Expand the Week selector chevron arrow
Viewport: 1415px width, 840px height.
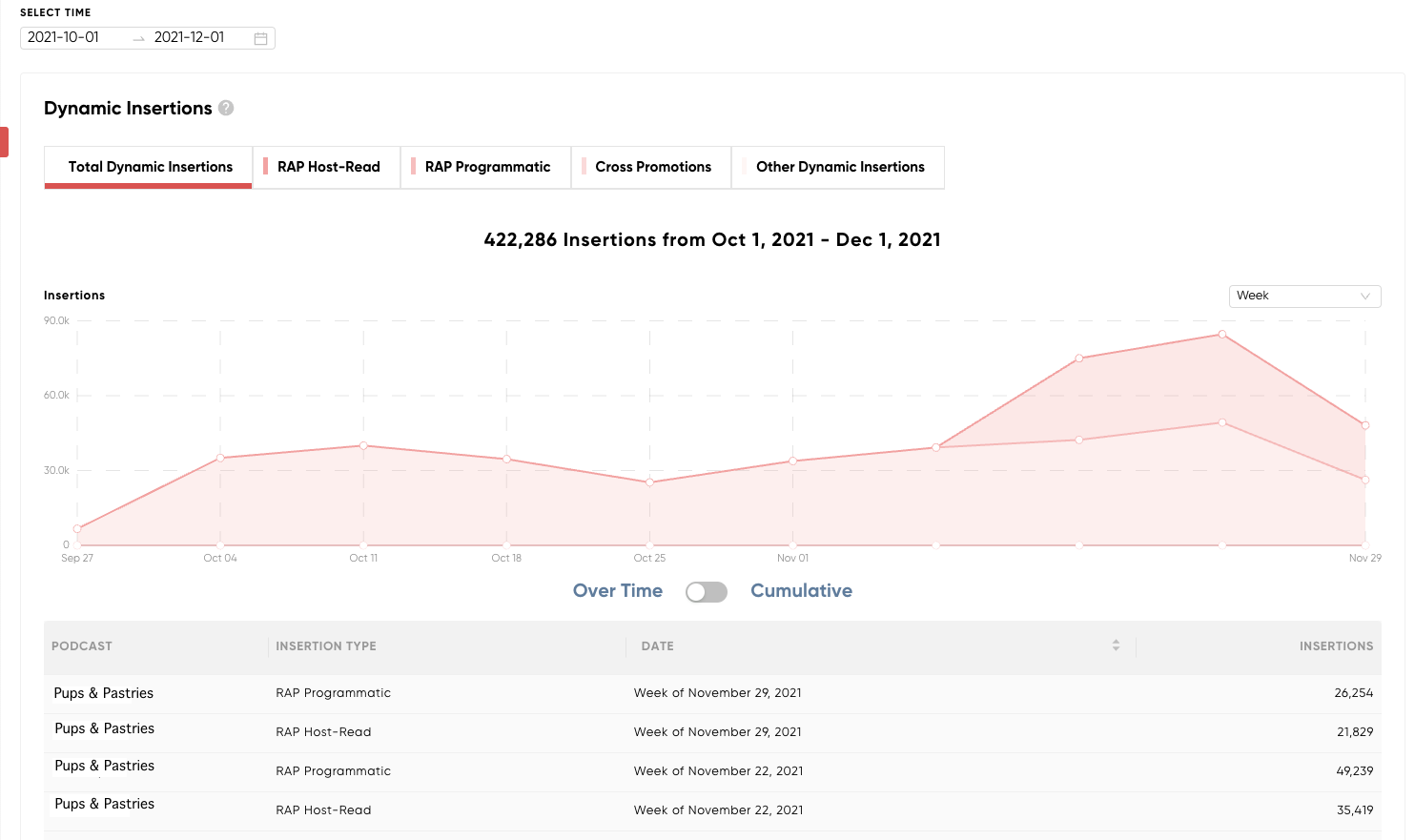(x=1364, y=297)
